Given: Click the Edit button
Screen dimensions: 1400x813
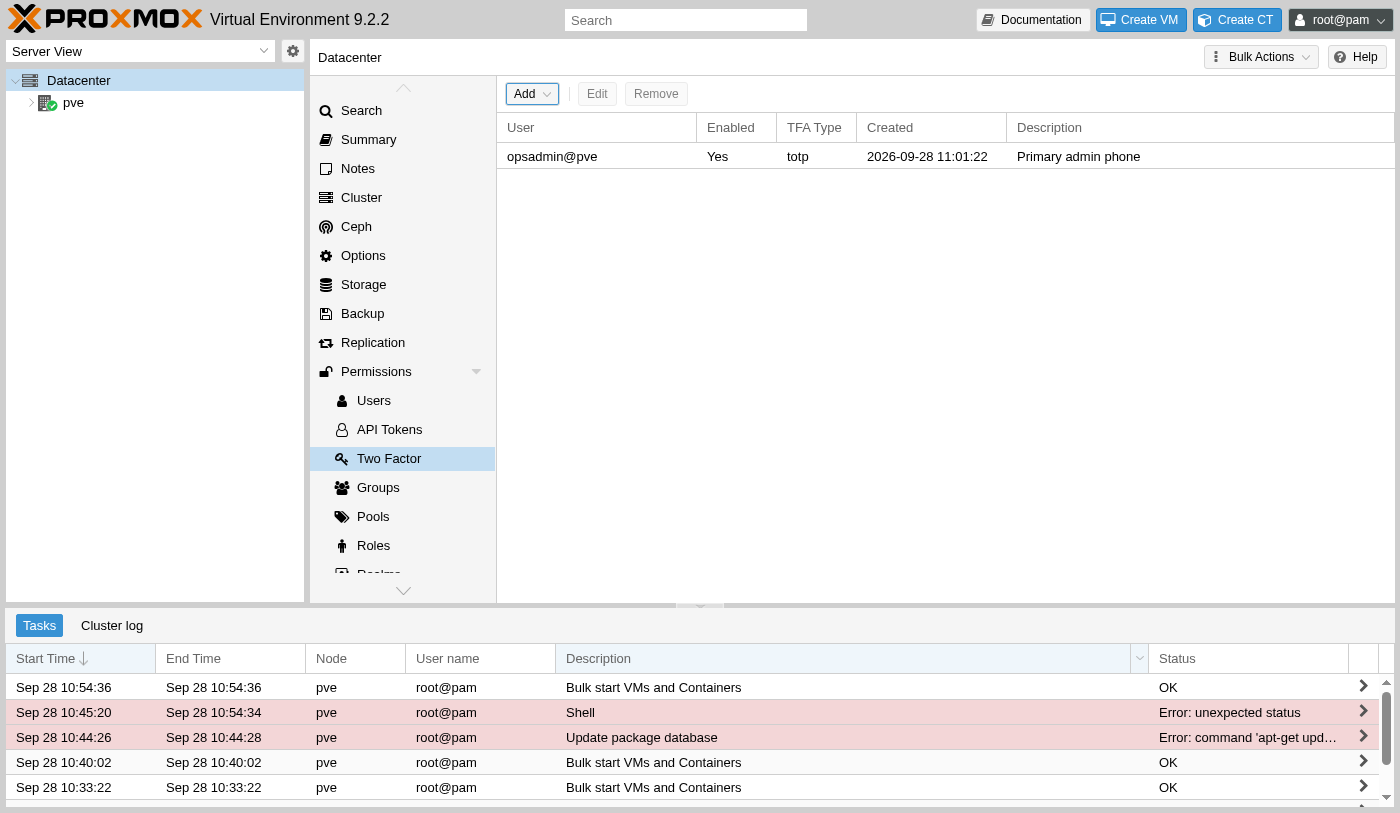Looking at the screenshot, I should 597,94.
